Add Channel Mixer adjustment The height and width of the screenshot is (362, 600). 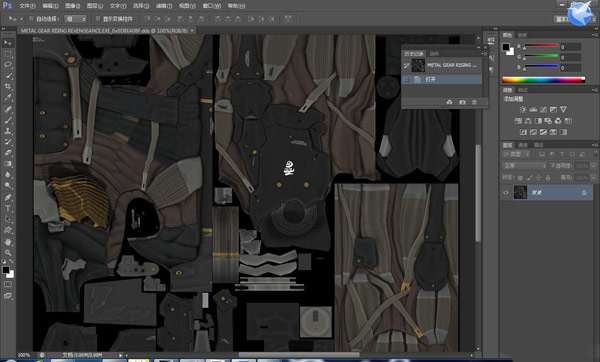pos(558,121)
